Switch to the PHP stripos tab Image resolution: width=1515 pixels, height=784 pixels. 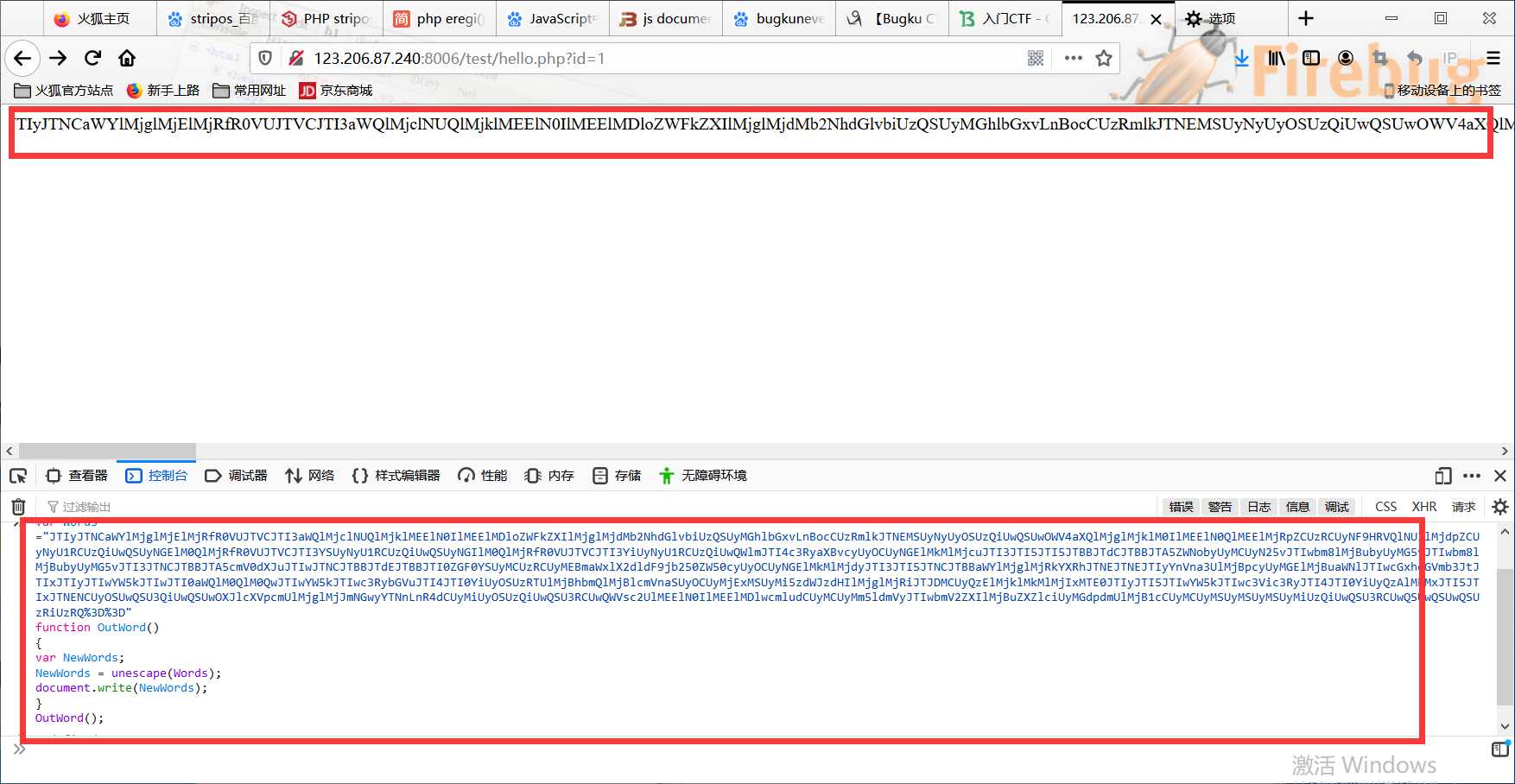click(x=326, y=18)
